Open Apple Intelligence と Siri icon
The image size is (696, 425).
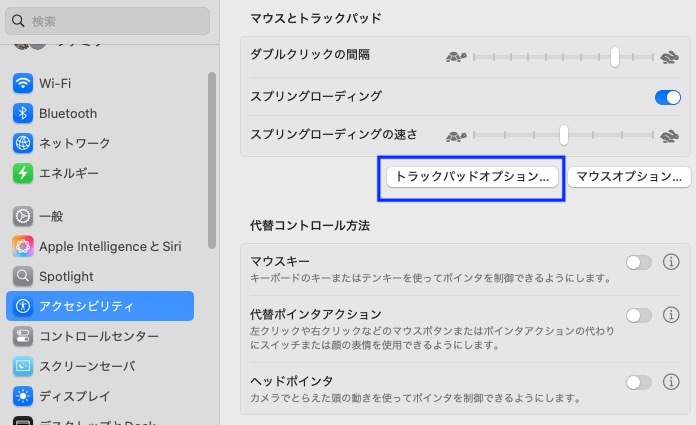[24, 246]
